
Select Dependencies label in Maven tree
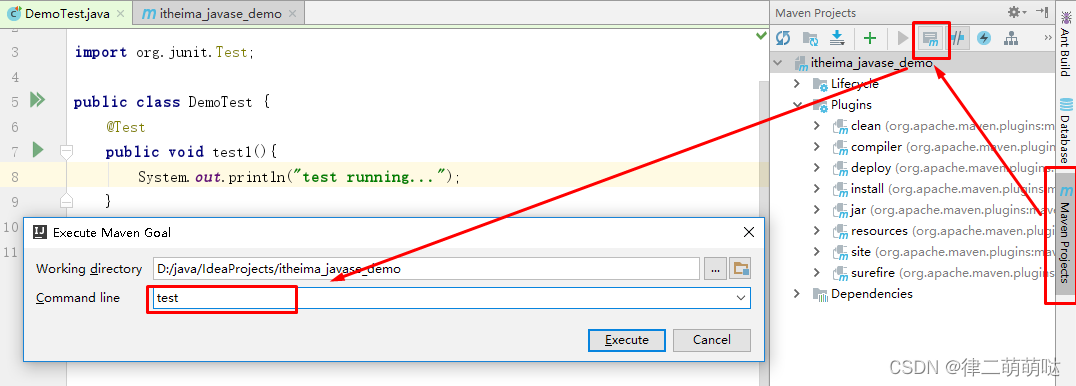tap(872, 293)
